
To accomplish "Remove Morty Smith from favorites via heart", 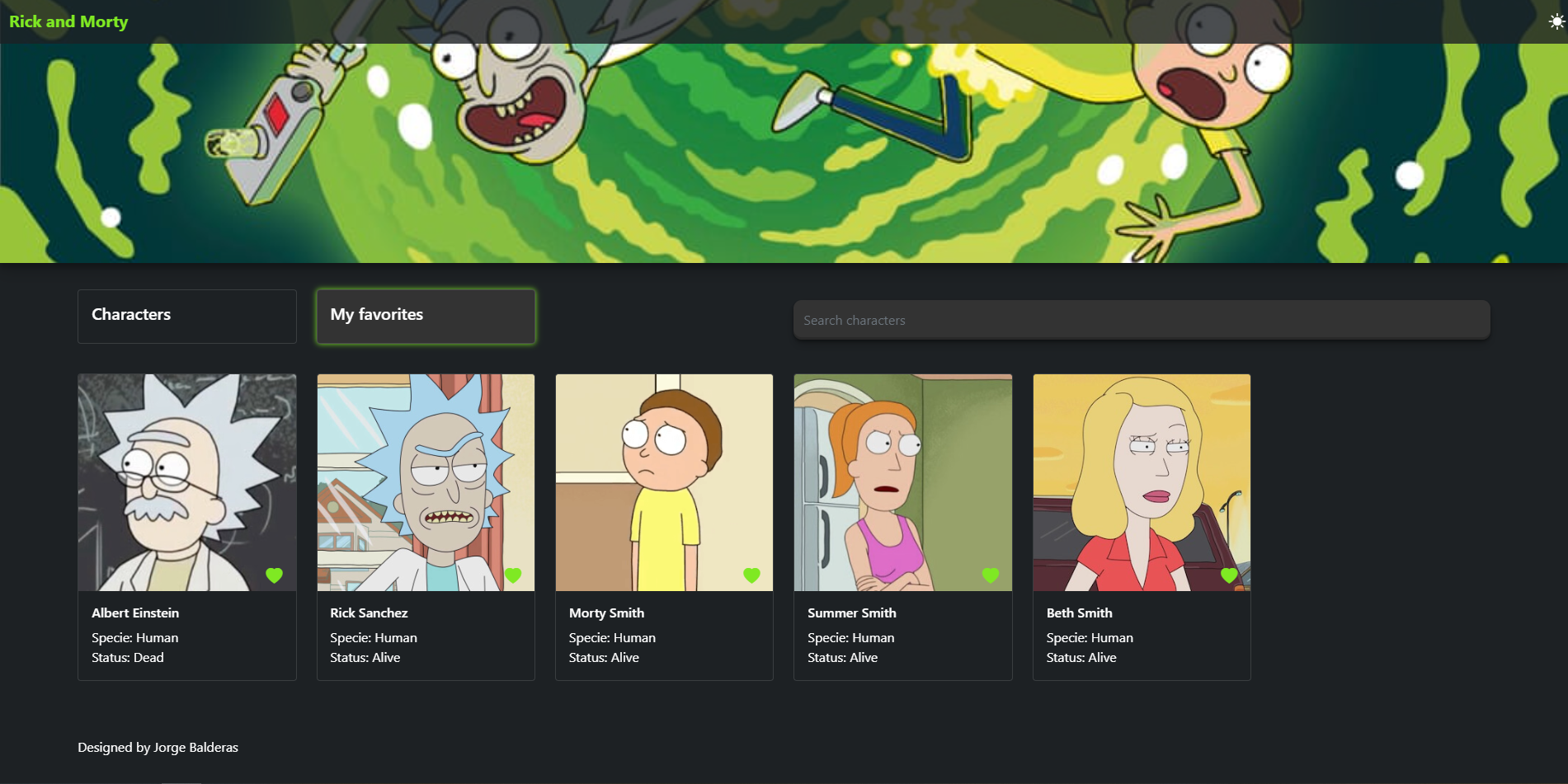I will (x=751, y=575).
